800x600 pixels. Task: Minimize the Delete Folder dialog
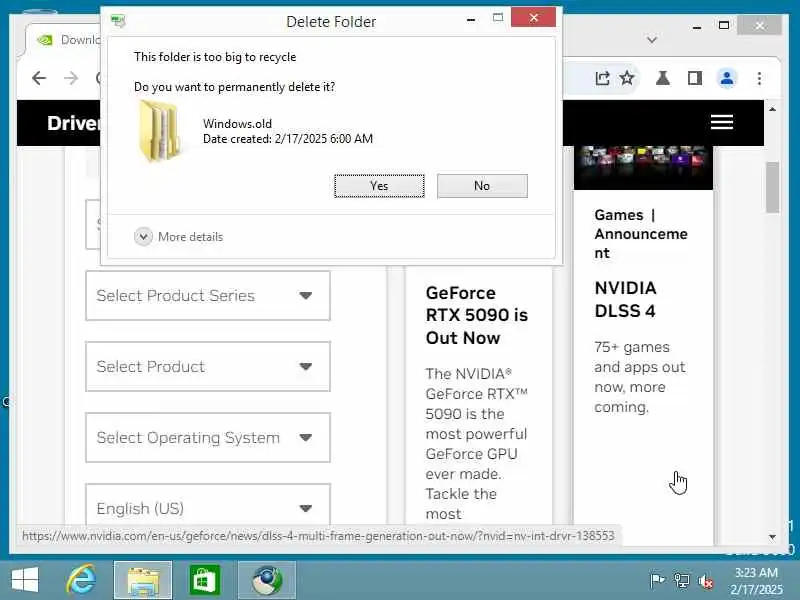coord(471,20)
